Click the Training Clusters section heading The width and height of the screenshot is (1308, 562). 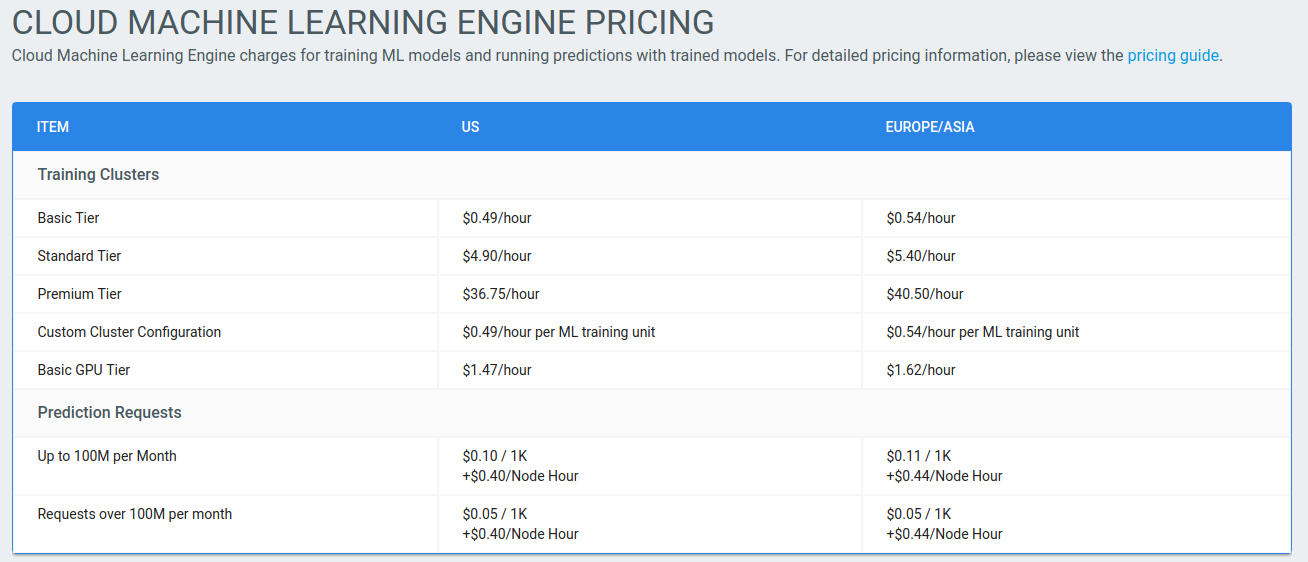98,175
